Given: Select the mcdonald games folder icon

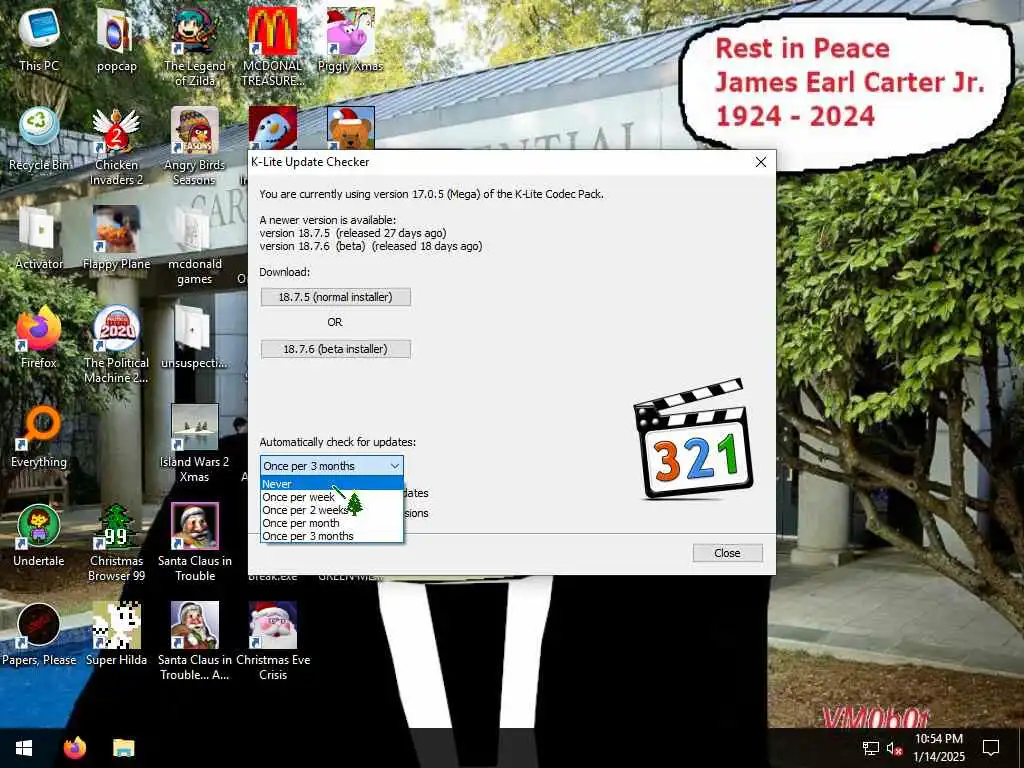Looking at the screenshot, I should pyautogui.click(x=195, y=244).
